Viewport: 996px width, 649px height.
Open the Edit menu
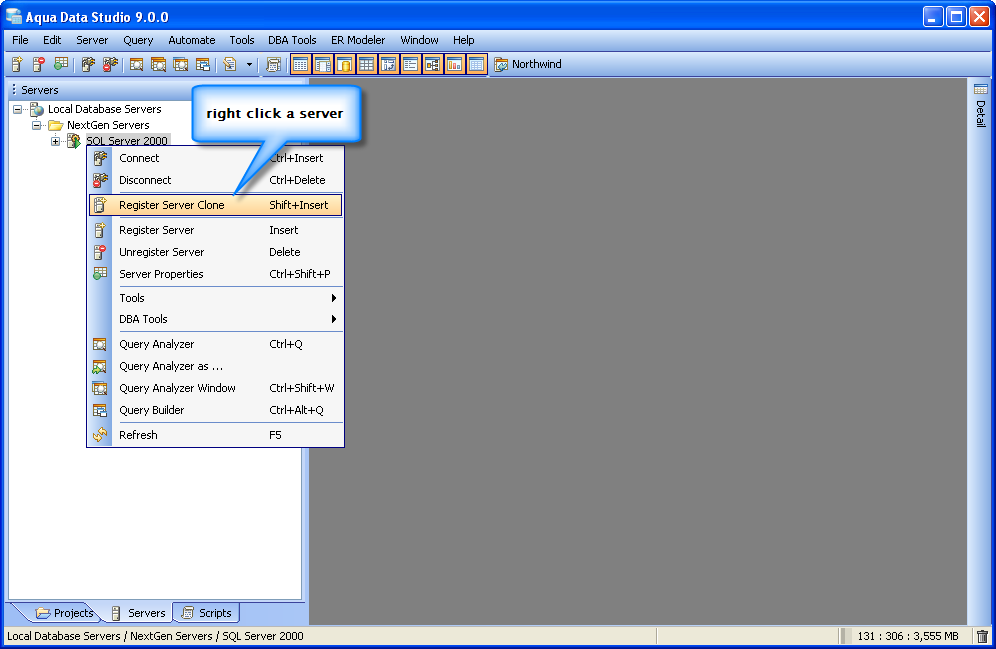(x=52, y=40)
